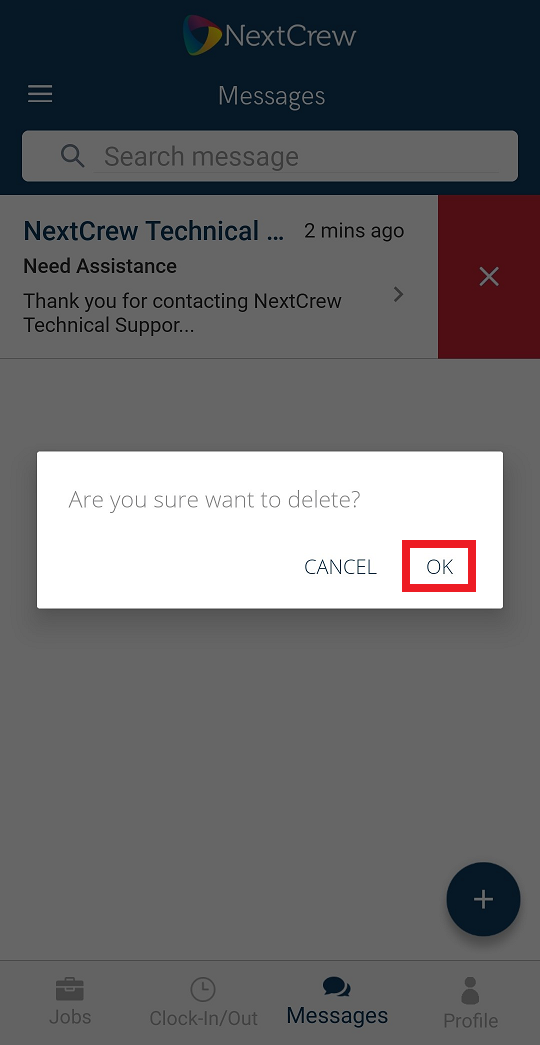Switch to the Jobs tab label
540x1045 pixels.
[70, 1017]
